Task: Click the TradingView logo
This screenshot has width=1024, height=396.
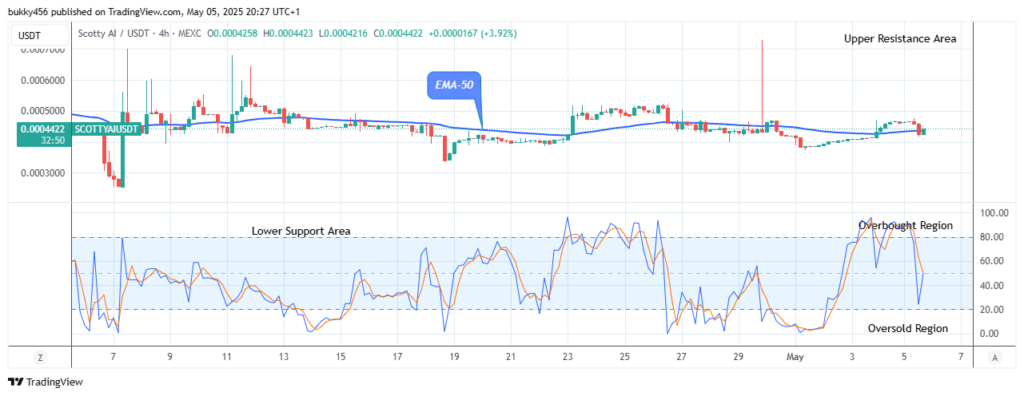Action: pos(45,382)
